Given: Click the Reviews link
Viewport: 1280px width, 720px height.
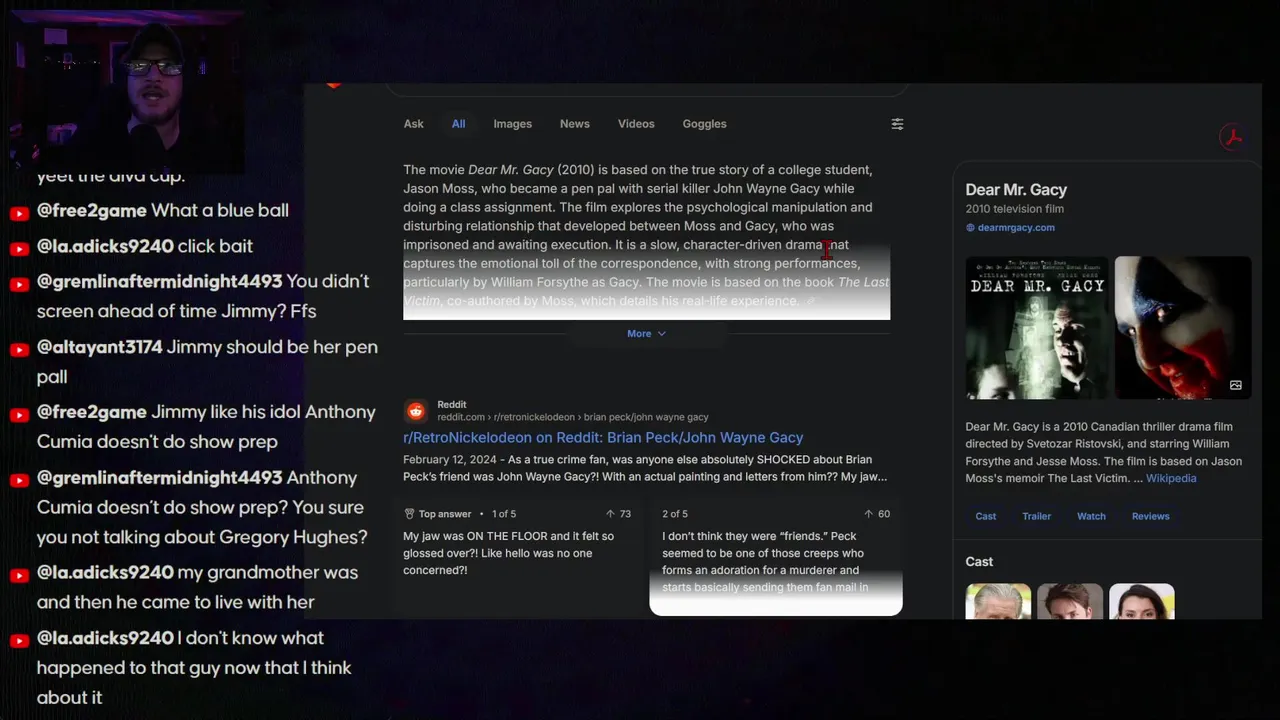Looking at the screenshot, I should pos(1150,516).
